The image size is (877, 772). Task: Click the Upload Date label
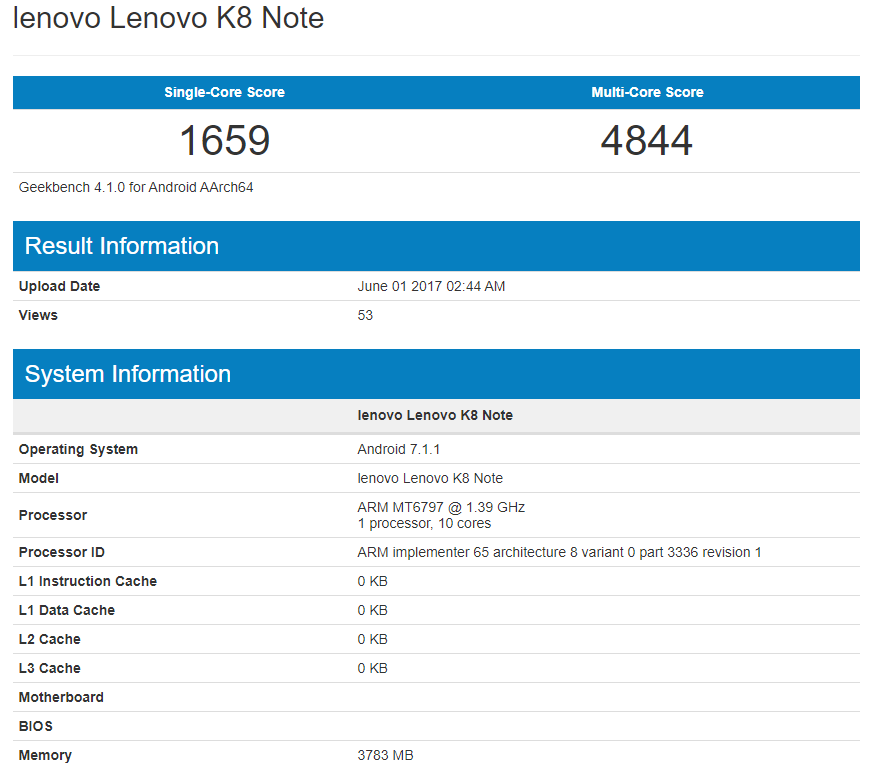(59, 286)
